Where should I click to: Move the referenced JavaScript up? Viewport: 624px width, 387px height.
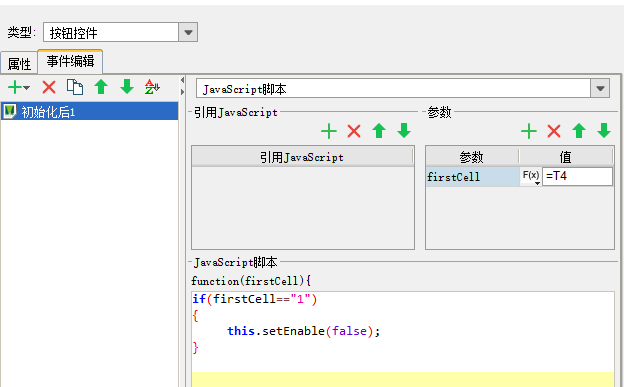tap(379, 131)
